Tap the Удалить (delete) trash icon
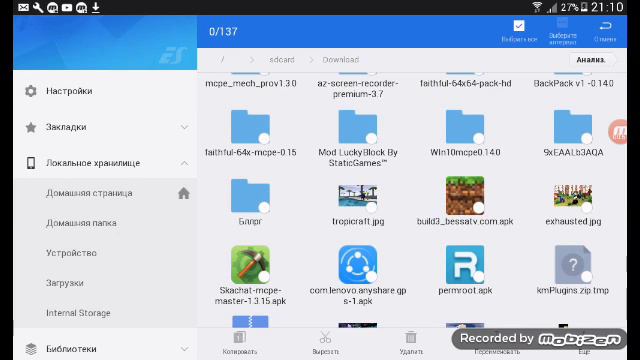The height and width of the screenshot is (360, 640). coord(411,337)
